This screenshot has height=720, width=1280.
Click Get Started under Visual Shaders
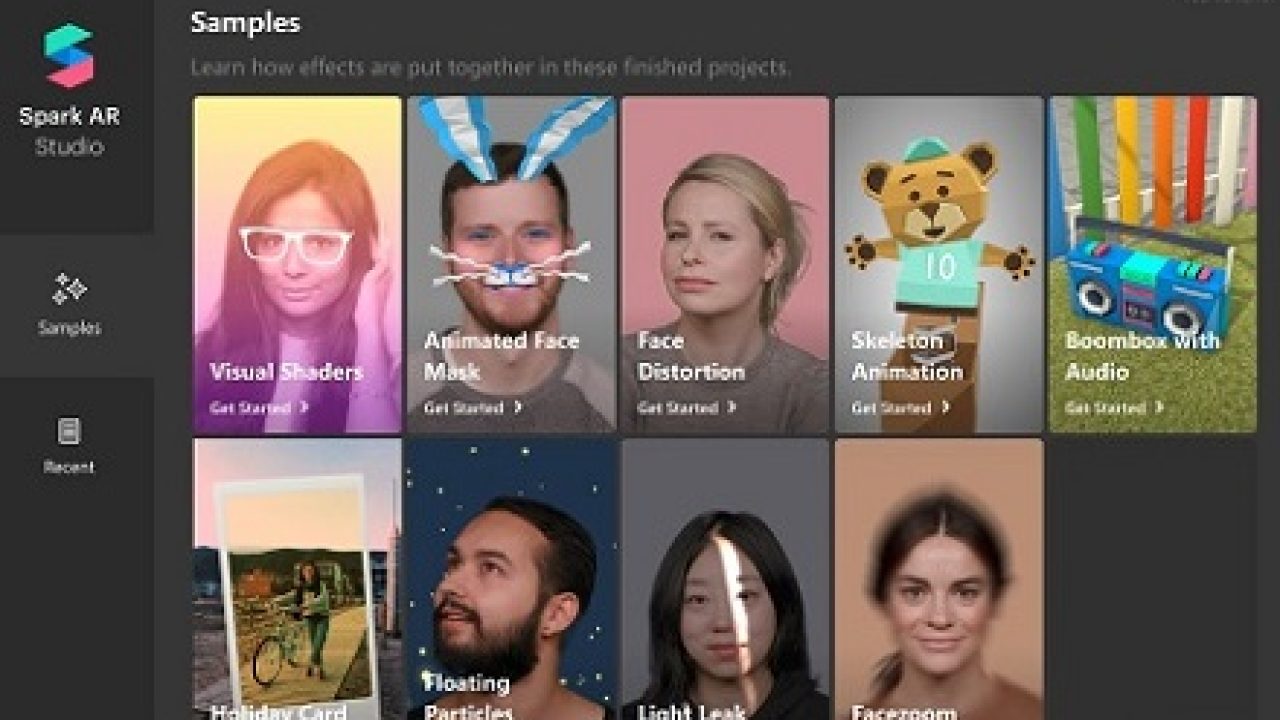[x=250, y=408]
